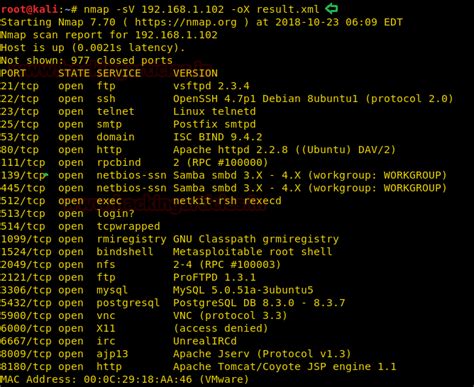Click the netkit-rsh rexecd version text
Image resolution: width=474 pixels, height=387 pixels.
coord(227,201)
